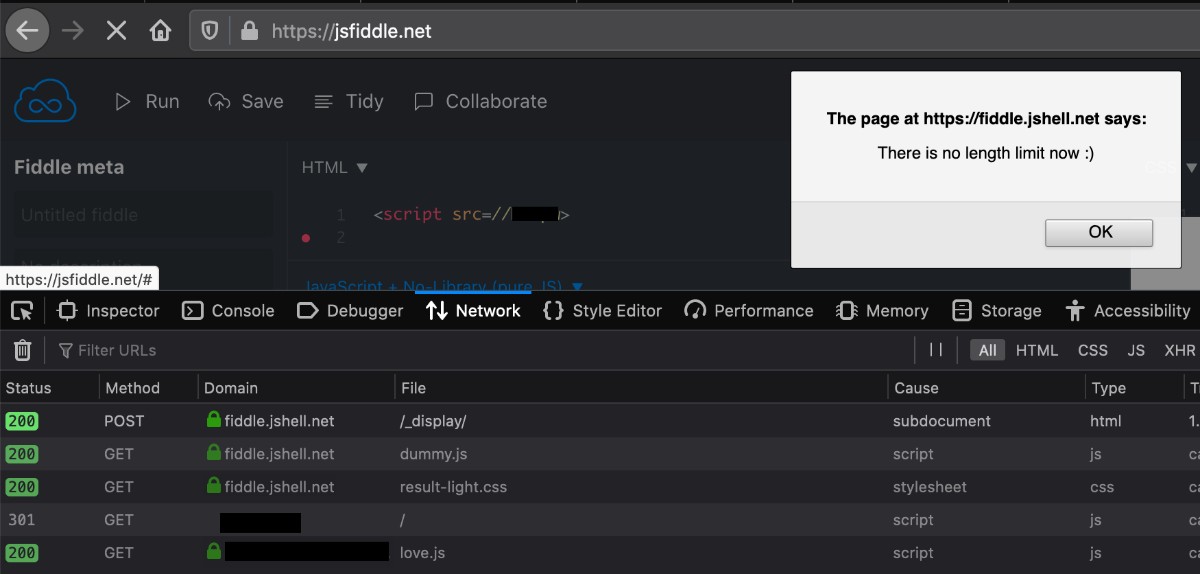Go to browser home page icon
1200x574 pixels.
160,31
